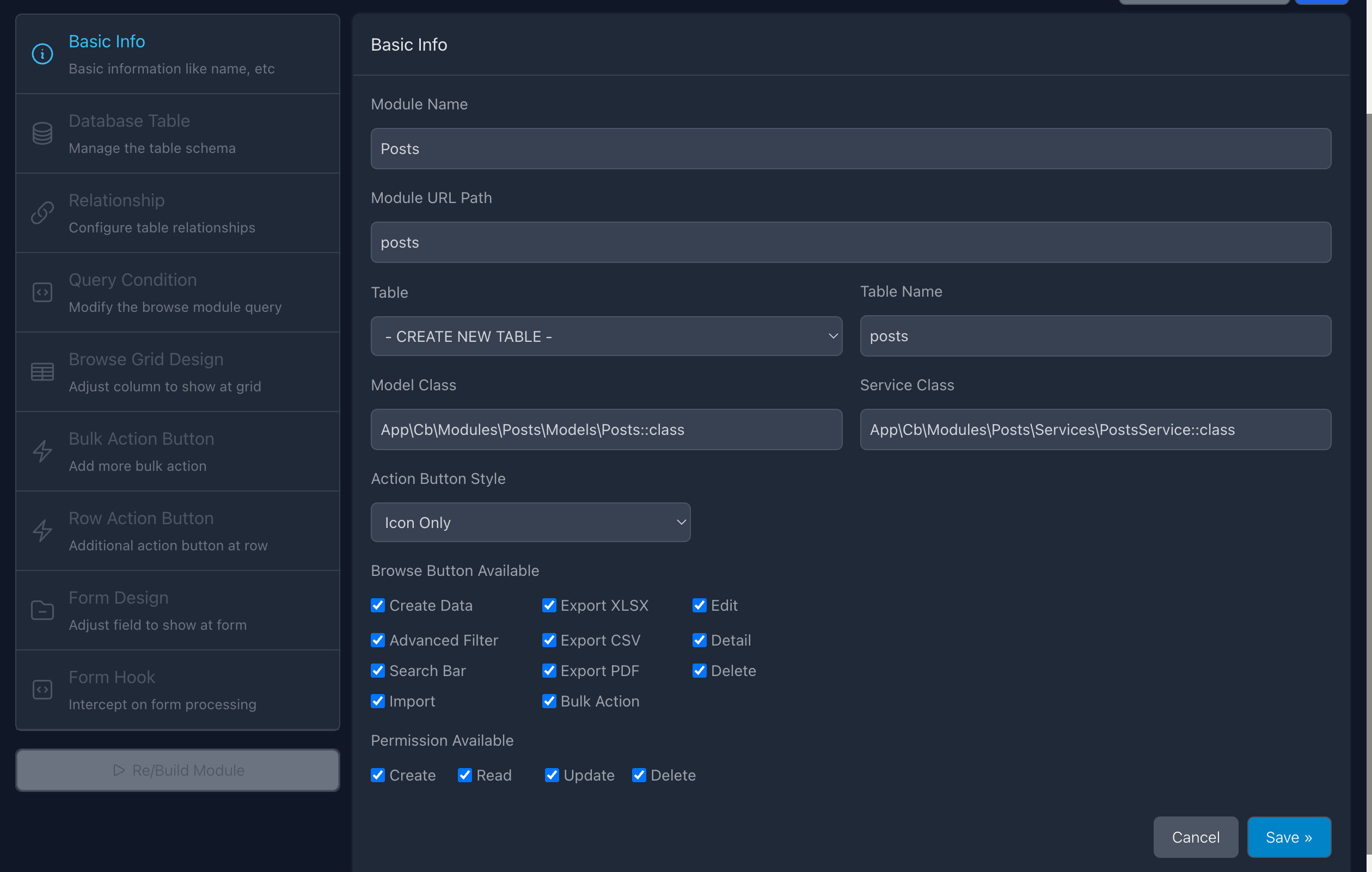Toggle the Advanced Filter checkbox

(x=378, y=640)
